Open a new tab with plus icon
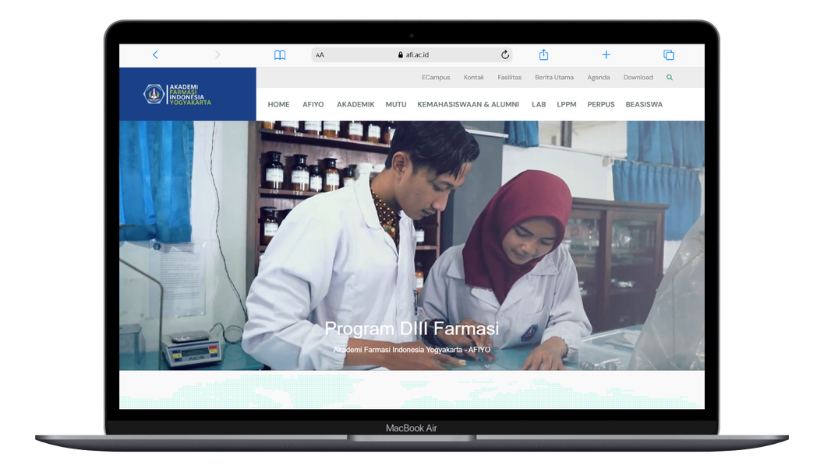 [606, 55]
